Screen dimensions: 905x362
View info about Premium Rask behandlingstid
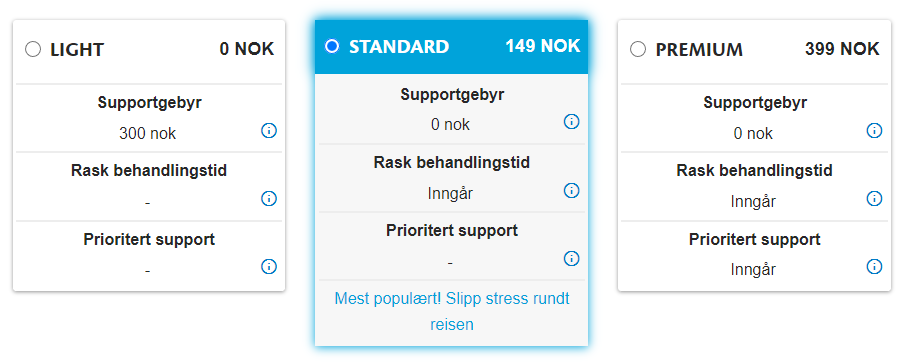(874, 199)
